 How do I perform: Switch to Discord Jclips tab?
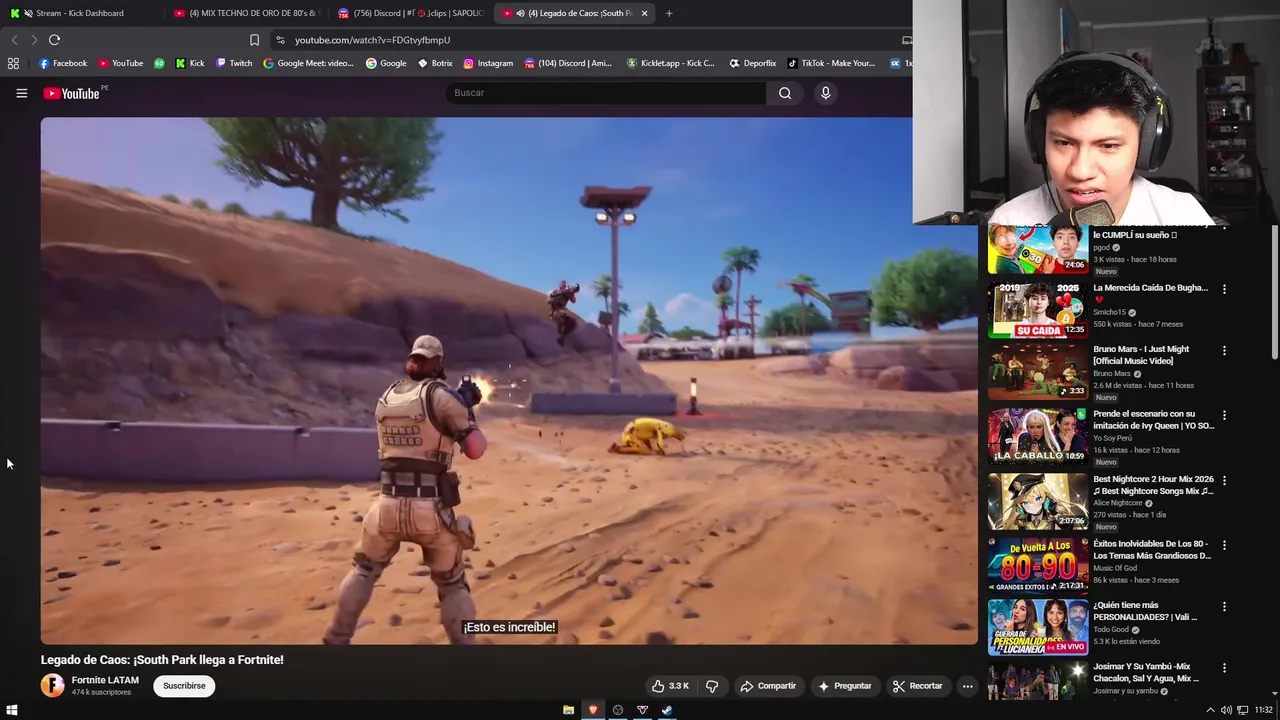coord(410,13)
